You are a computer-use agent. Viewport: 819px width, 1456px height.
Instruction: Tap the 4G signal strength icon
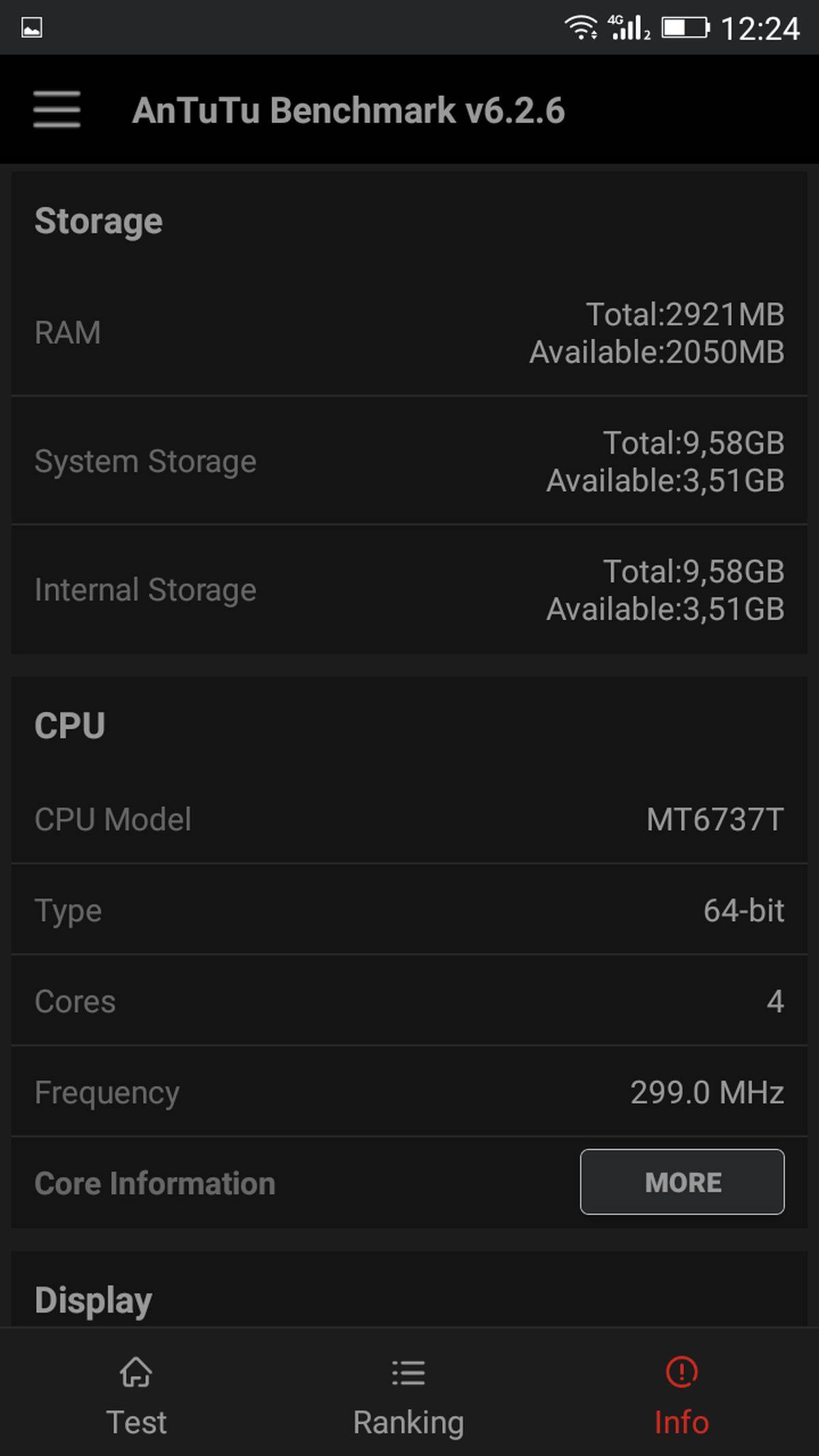coord(629,28)
